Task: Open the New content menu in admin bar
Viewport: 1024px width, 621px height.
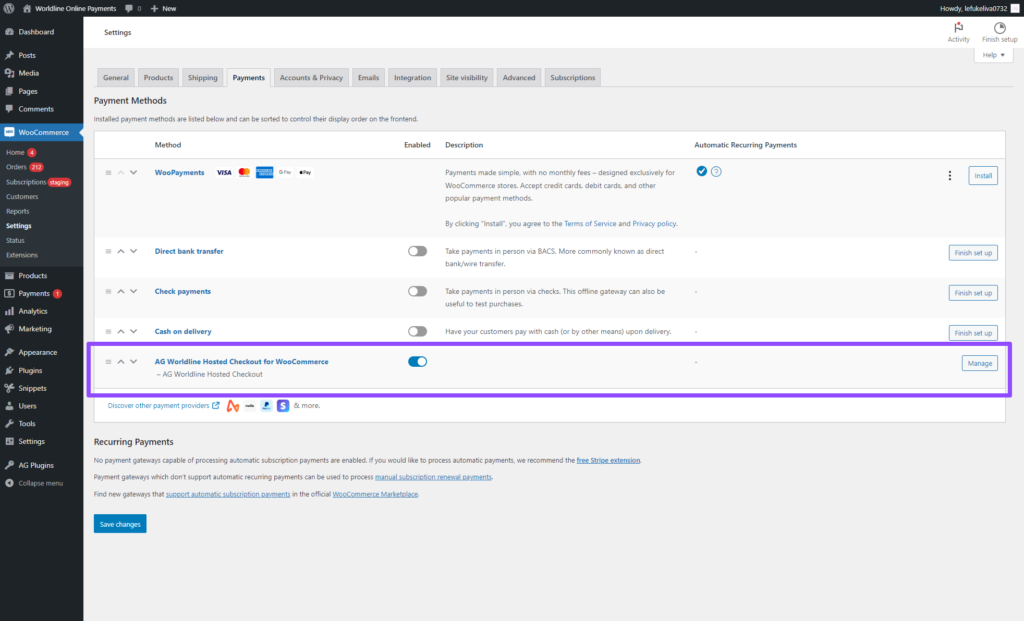Action: coord(162,8)
